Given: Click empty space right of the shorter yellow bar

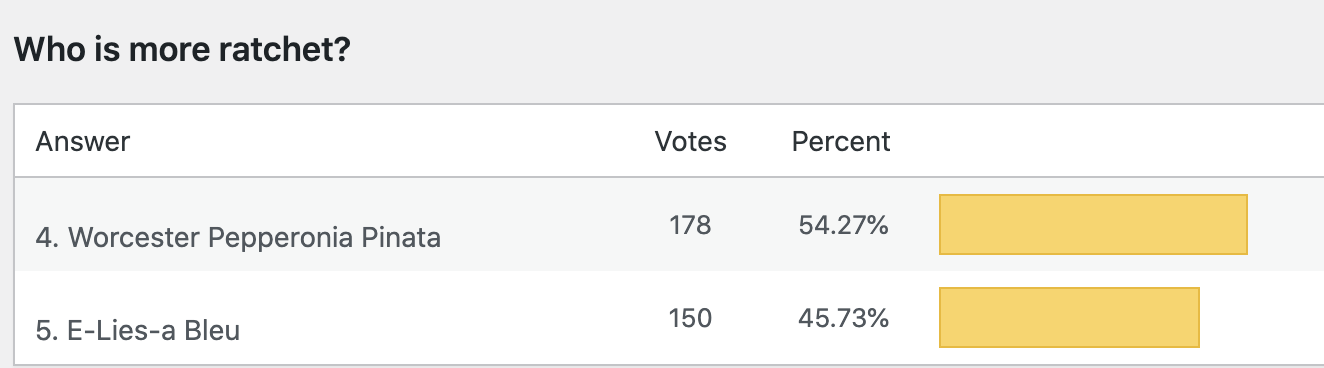Looking at the screenshot, I should click(1260, 317).
